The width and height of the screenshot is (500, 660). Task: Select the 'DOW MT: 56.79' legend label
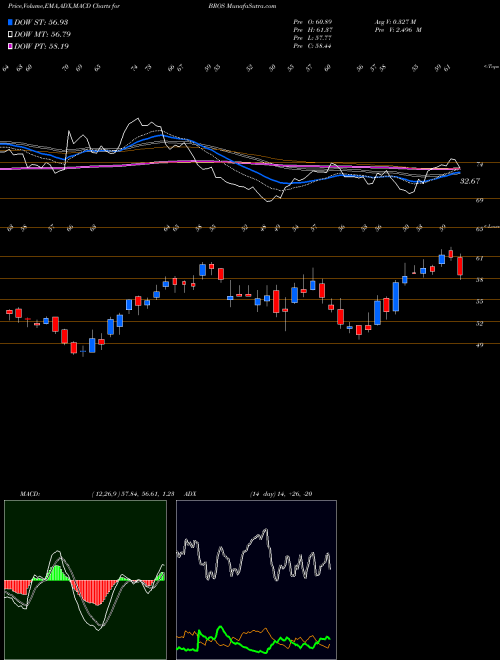(x=42, y=34)
